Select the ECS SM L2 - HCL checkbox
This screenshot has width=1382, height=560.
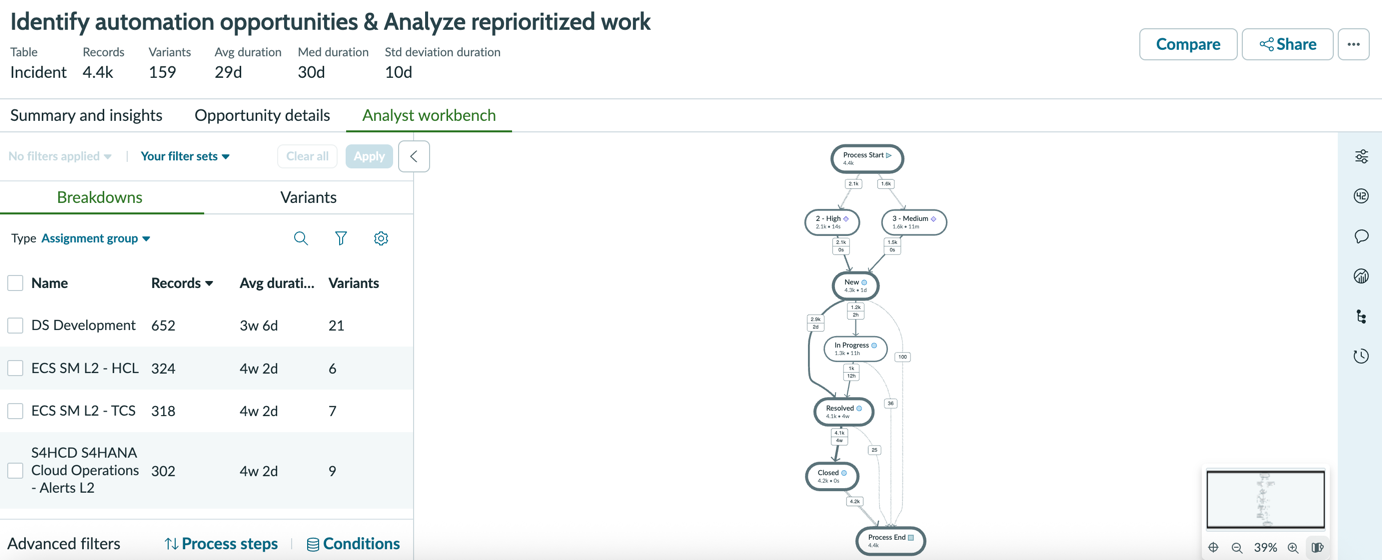pyautogui.click(x=15, y=368)
